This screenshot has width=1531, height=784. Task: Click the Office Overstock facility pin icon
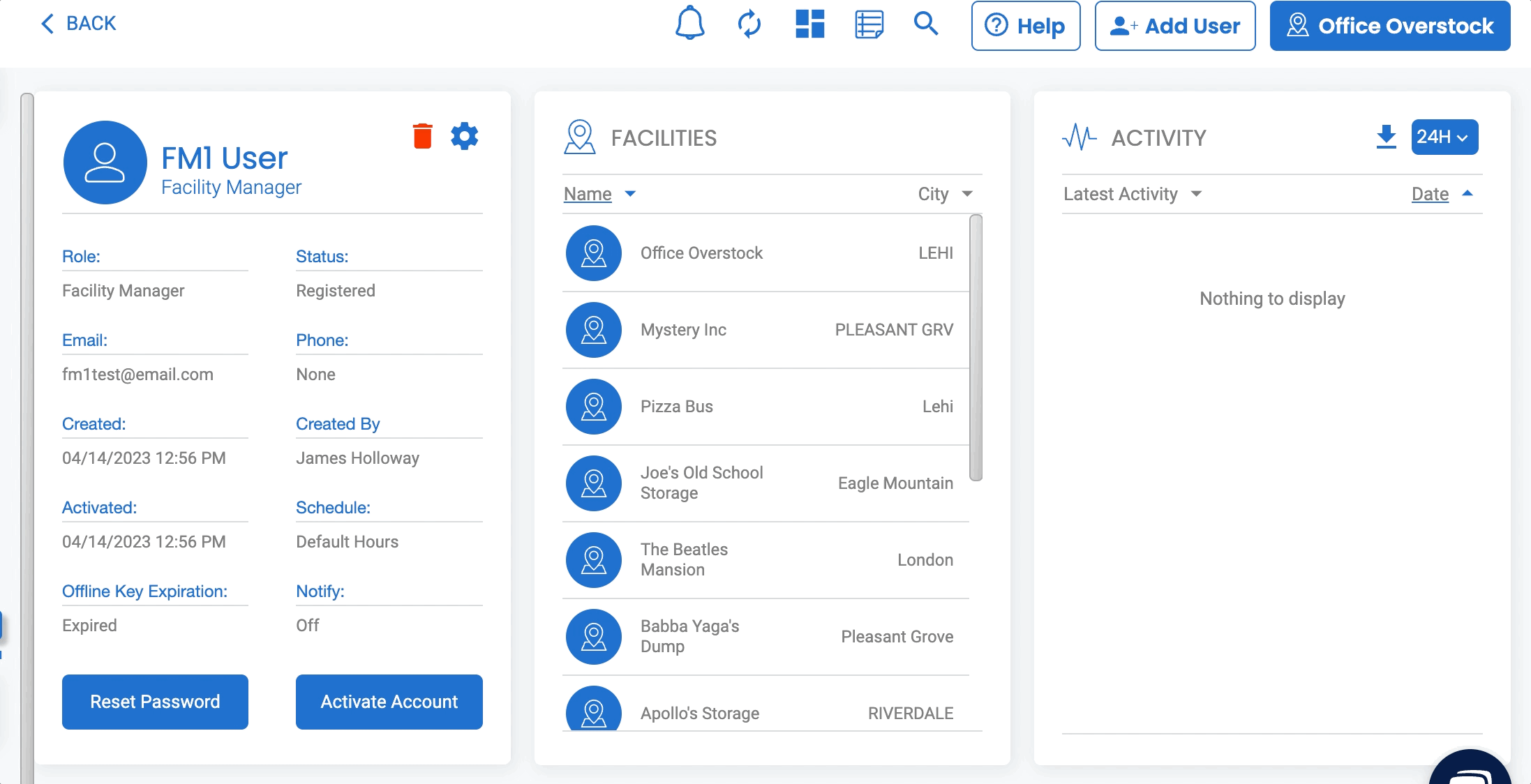[x=594, y=253]
